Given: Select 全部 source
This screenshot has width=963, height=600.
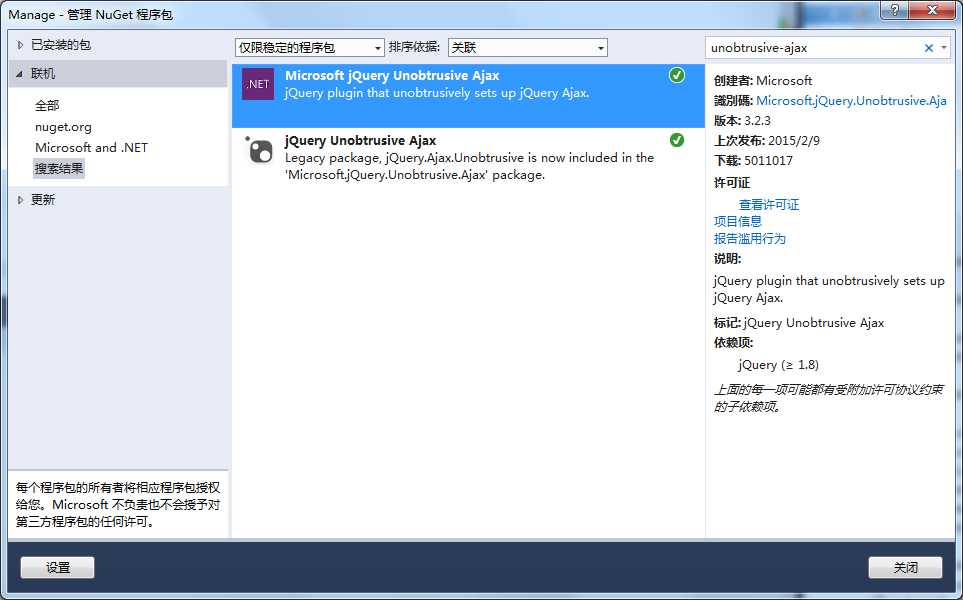Looking at the screenshot, I should tap(47, 106).
